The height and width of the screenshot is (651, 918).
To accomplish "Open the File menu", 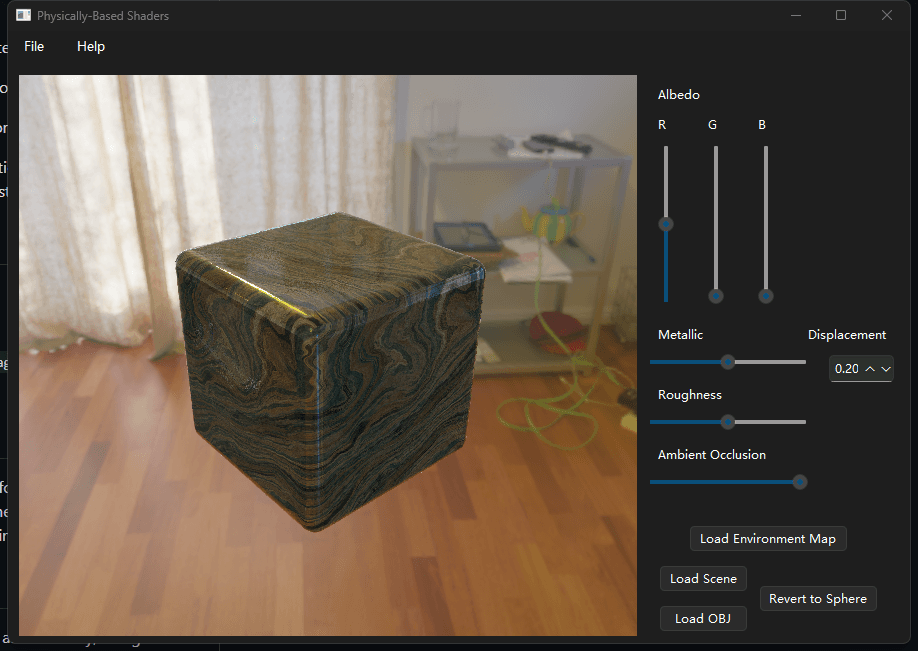I will (x=34, y=46).
